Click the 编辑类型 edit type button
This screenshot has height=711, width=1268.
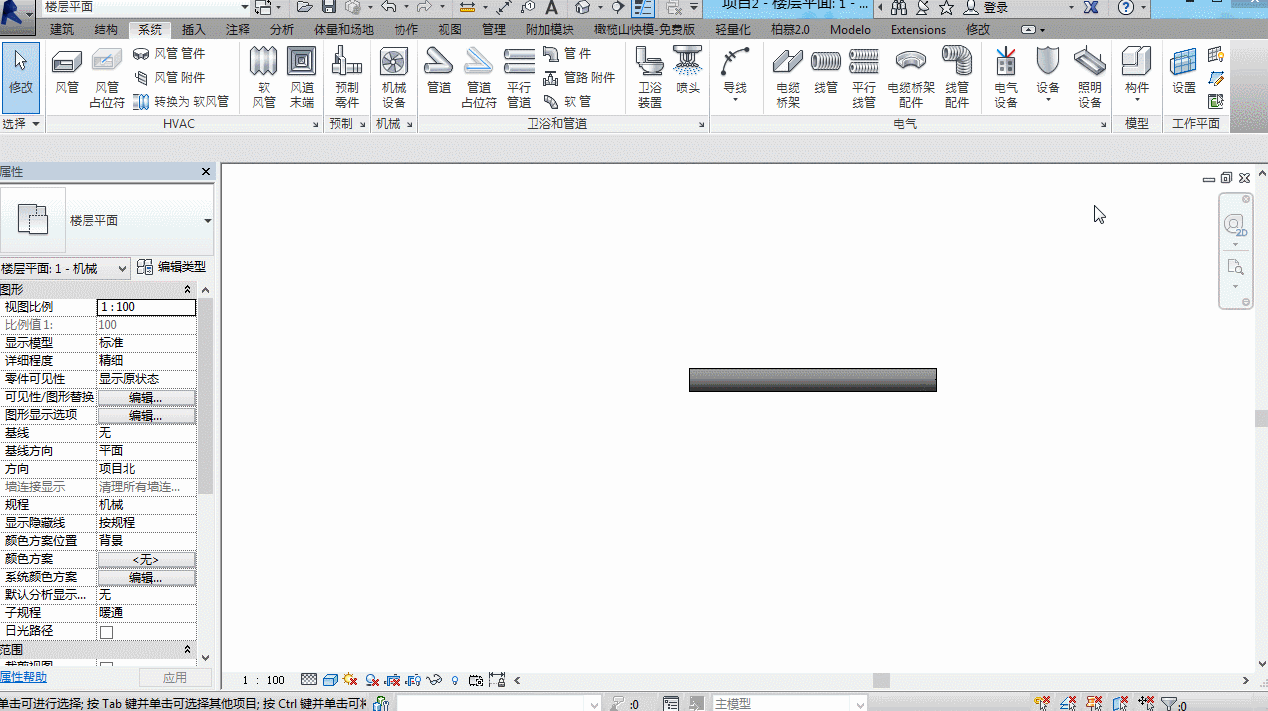coord(172,267)
